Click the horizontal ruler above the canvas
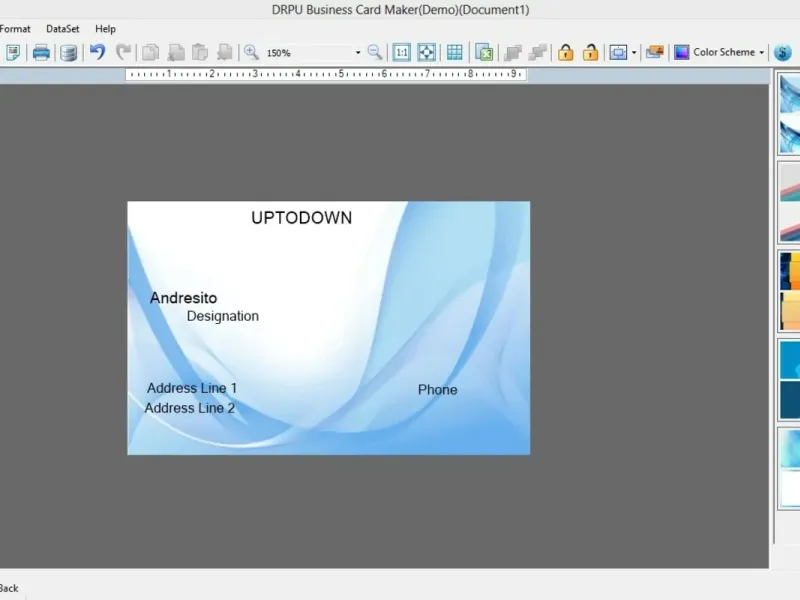800x600 pixels. pyautogui.click(x=326, y=74)
